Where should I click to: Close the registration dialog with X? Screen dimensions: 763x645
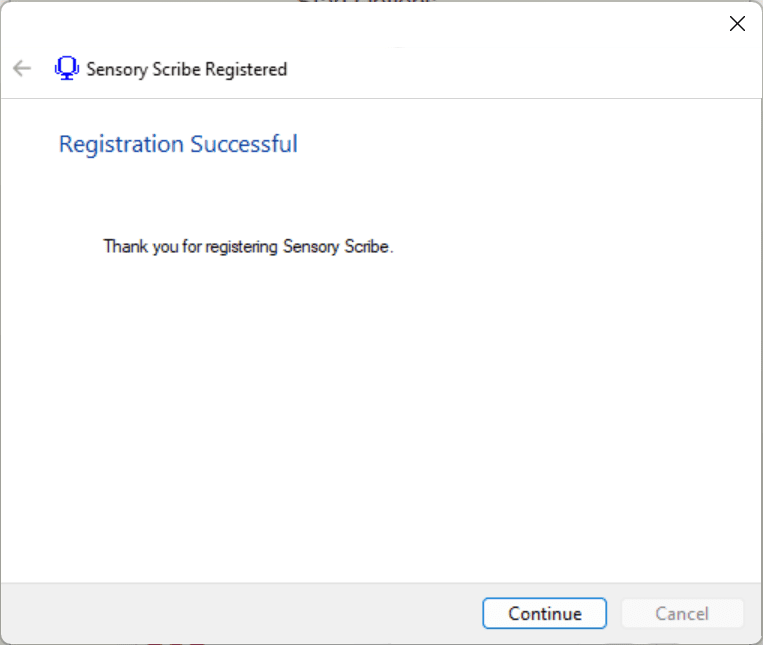pyautogui.click(x=737, y=24)
